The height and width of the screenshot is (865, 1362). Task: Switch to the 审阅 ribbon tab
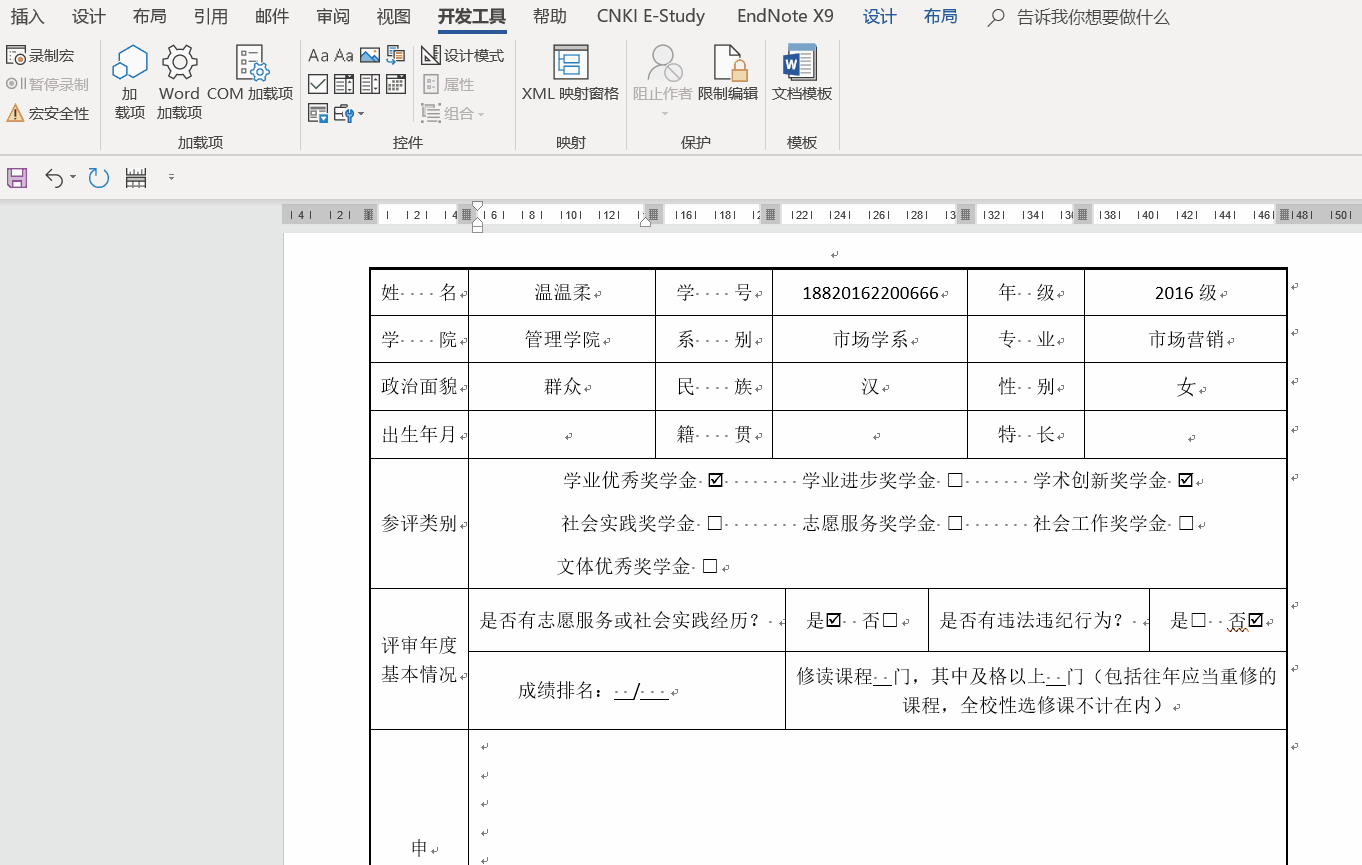[x=332, y=17]
